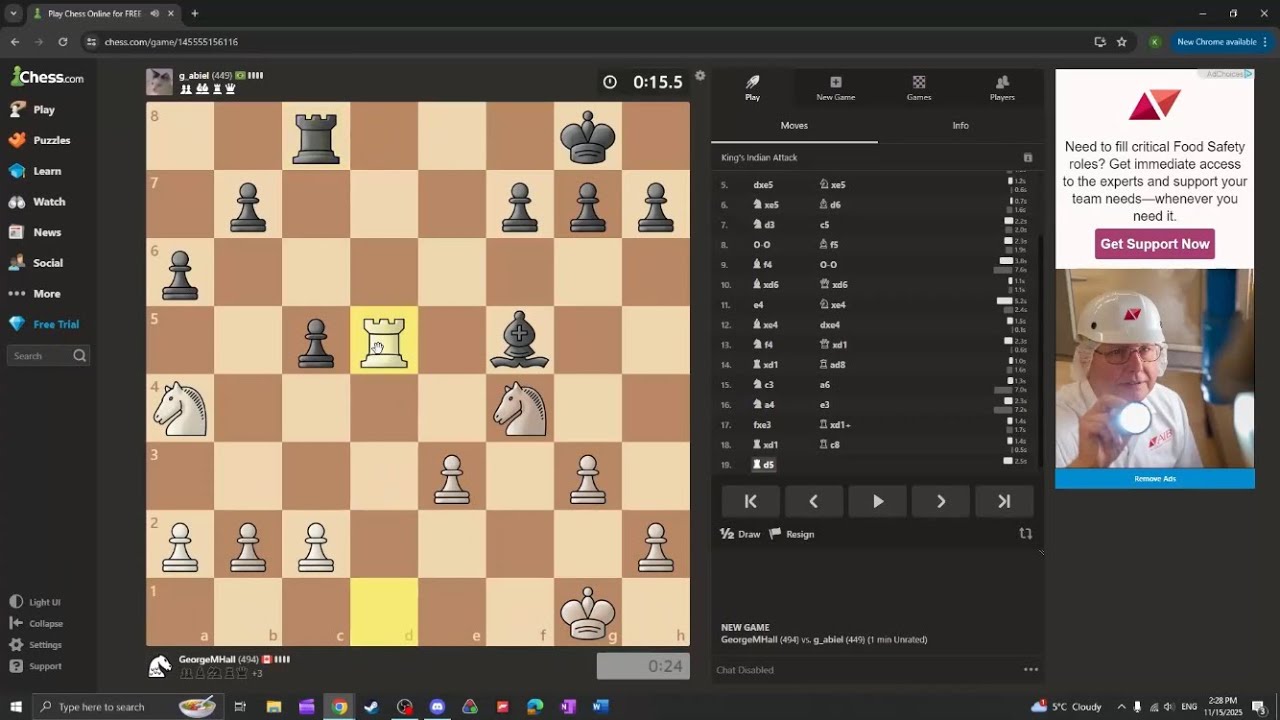Click the Chess.com logo
The height and width of the screenshot is (720, 1280).
click(x=47, y=77)
